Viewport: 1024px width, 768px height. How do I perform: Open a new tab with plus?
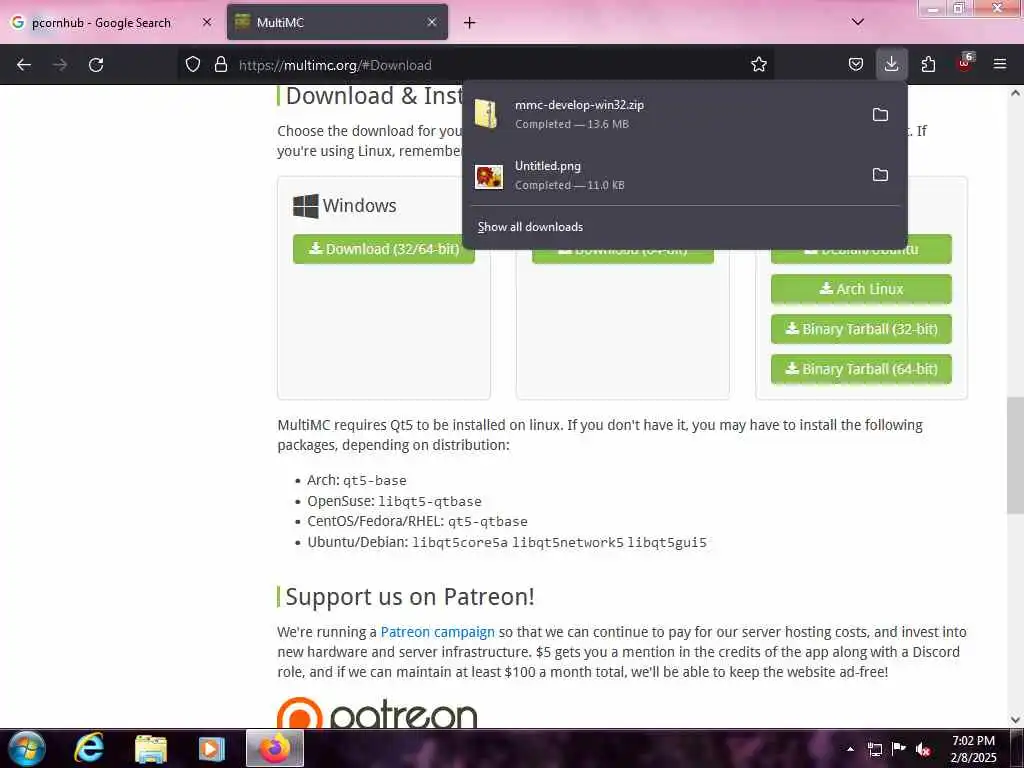[469, 23]
